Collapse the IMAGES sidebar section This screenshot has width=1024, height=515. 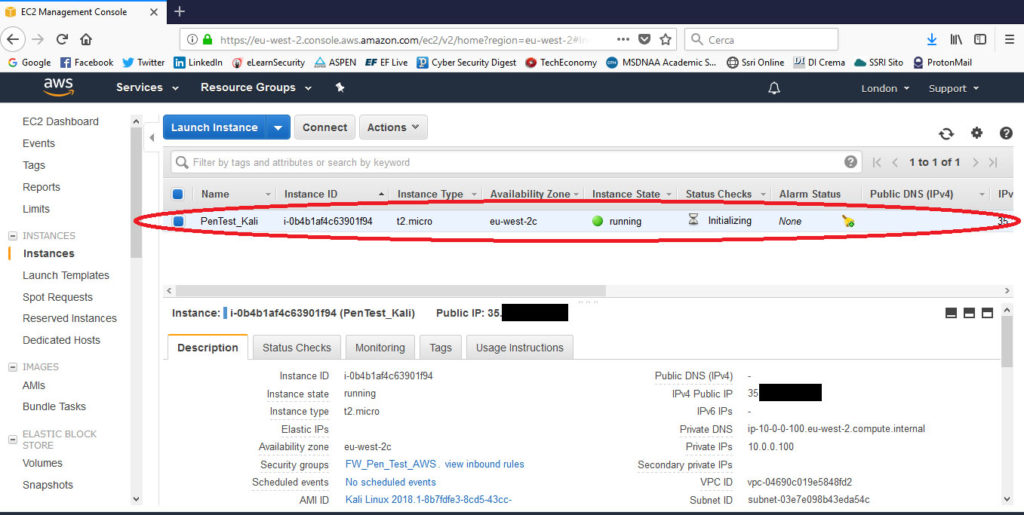pyautogui.click(x=12, y=367)
